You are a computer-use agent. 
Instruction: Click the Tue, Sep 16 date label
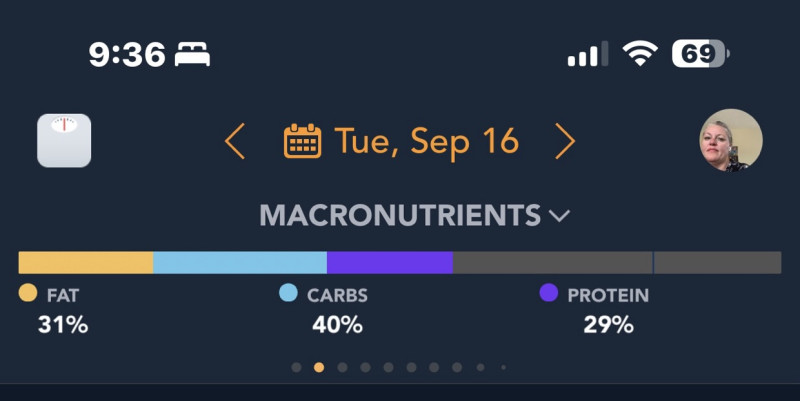(x=427, y=141)
